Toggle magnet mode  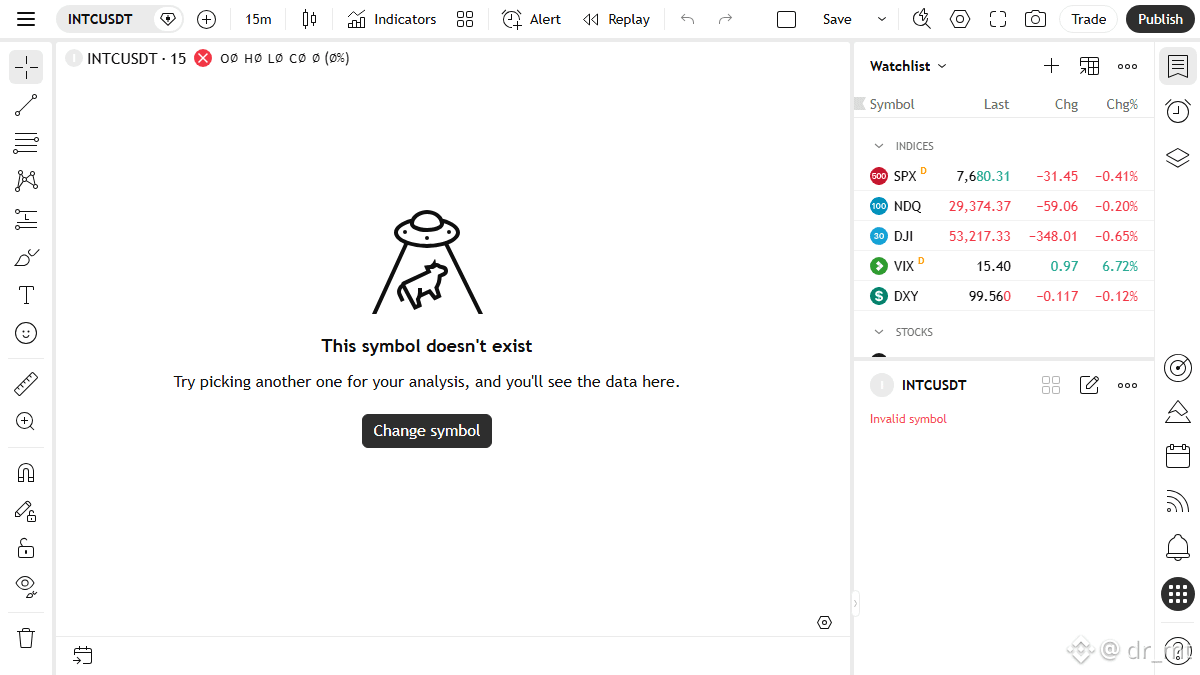tap(26, 472)
